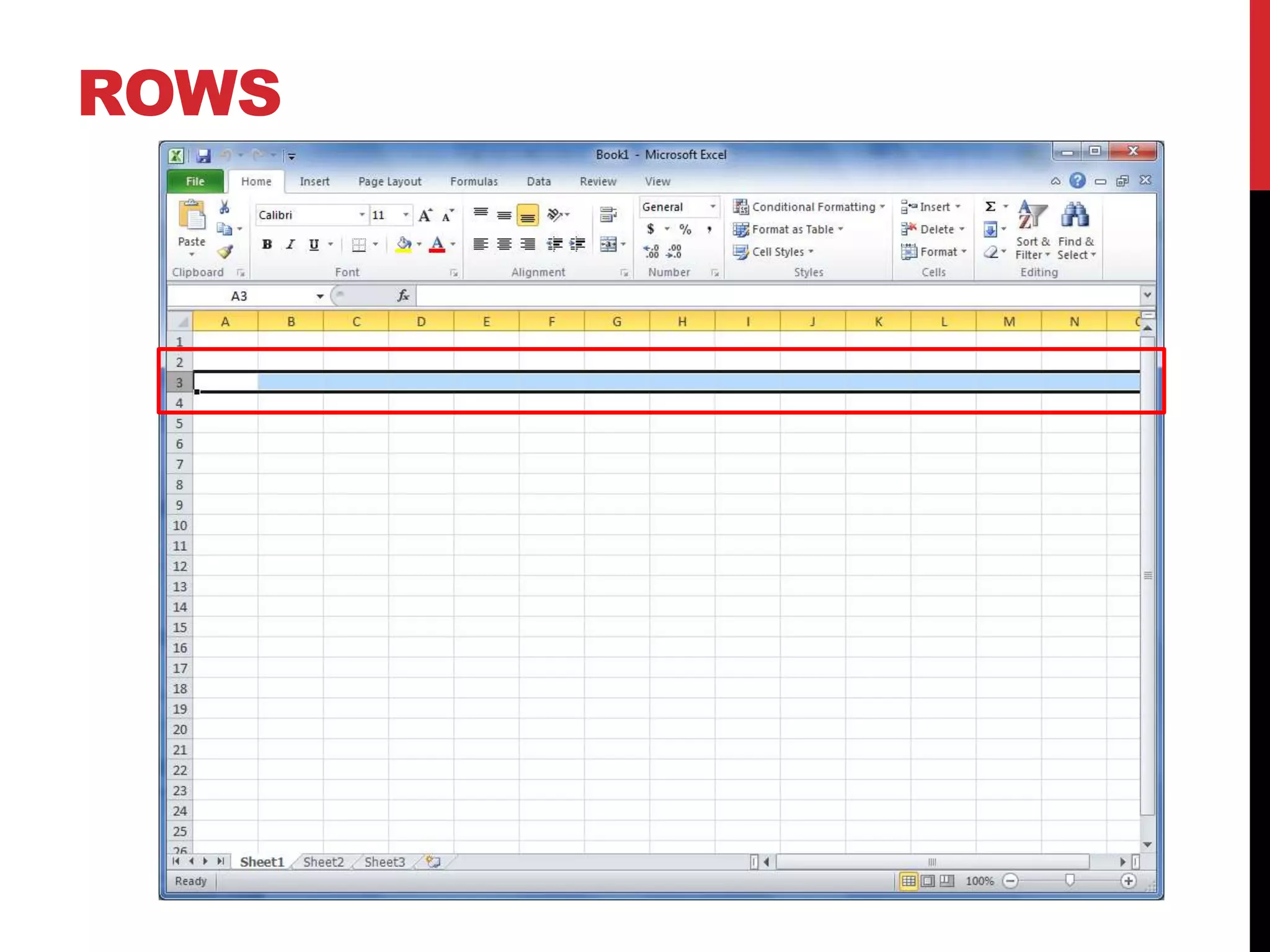Click the Increase Font Size icon
Screen dimensions: 1270x952
[x=425, y=215]
